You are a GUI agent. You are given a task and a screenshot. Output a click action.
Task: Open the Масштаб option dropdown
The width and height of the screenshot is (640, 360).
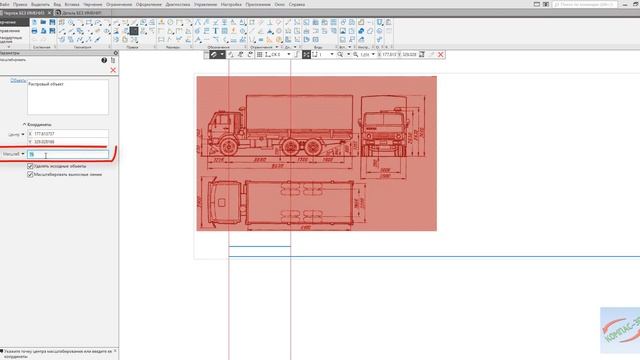tap(23, 154)
